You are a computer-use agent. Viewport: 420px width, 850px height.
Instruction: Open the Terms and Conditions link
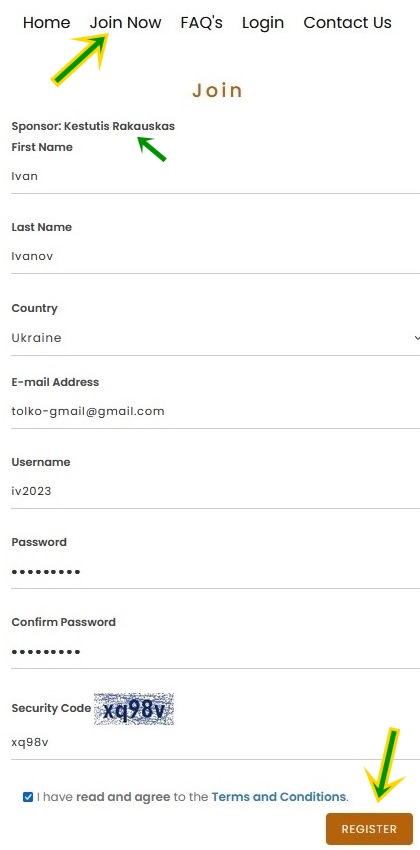point(279,797)
